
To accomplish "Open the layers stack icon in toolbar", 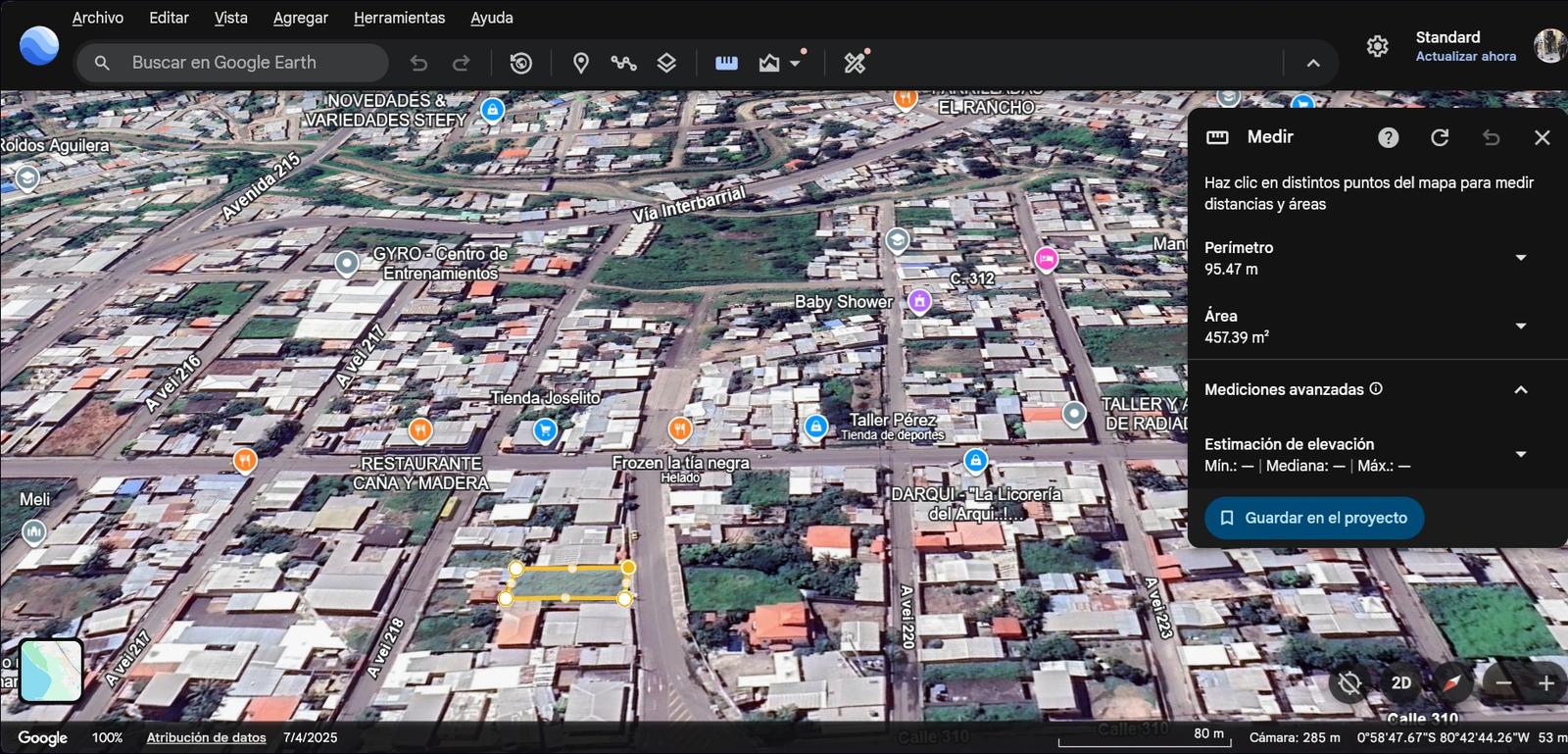I will (666, 63).
